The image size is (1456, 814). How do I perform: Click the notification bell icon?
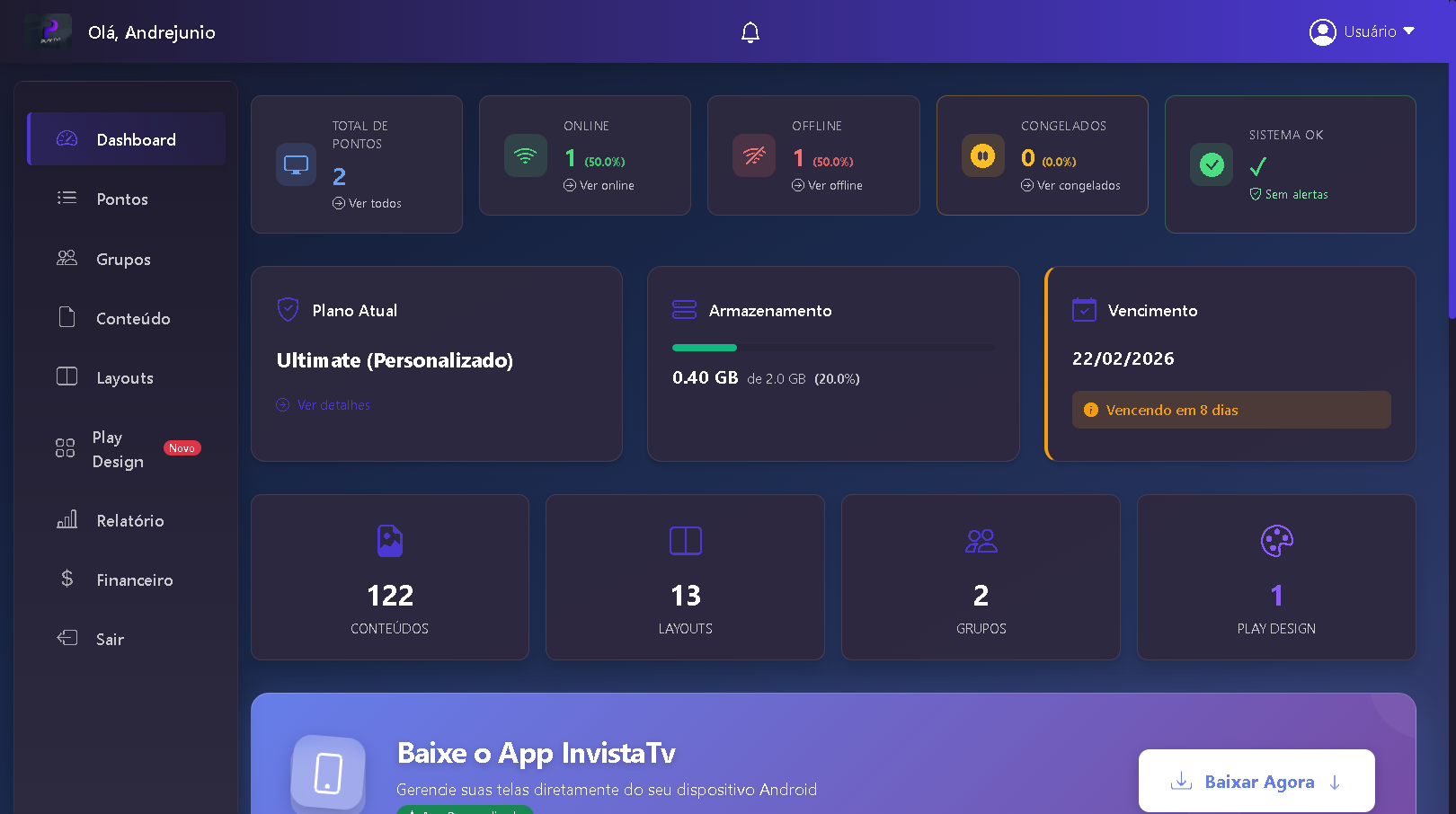pos(750,31)
